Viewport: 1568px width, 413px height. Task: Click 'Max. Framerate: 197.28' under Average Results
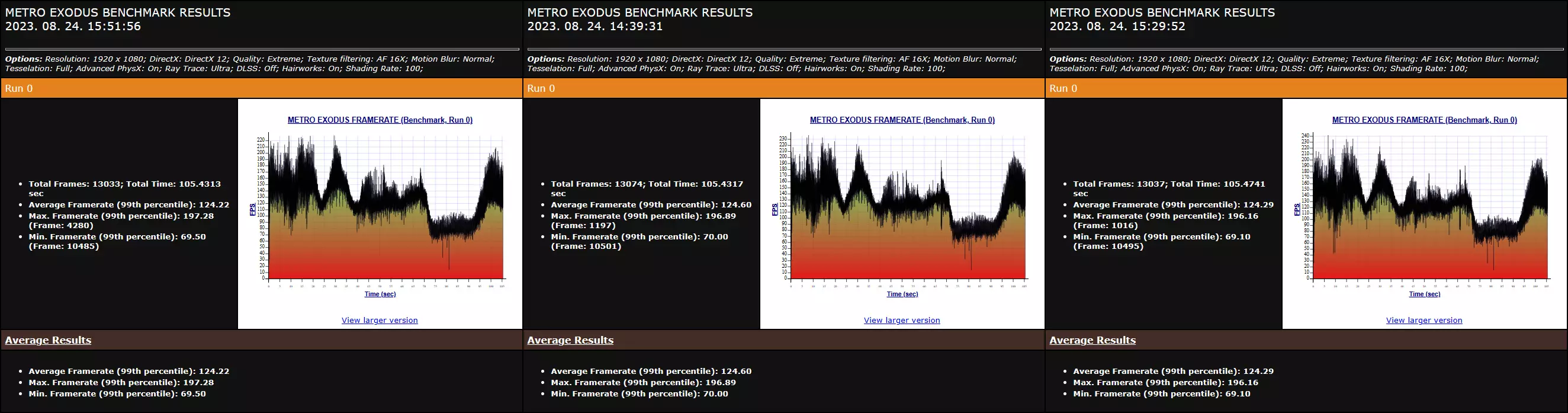click(121, 383)
